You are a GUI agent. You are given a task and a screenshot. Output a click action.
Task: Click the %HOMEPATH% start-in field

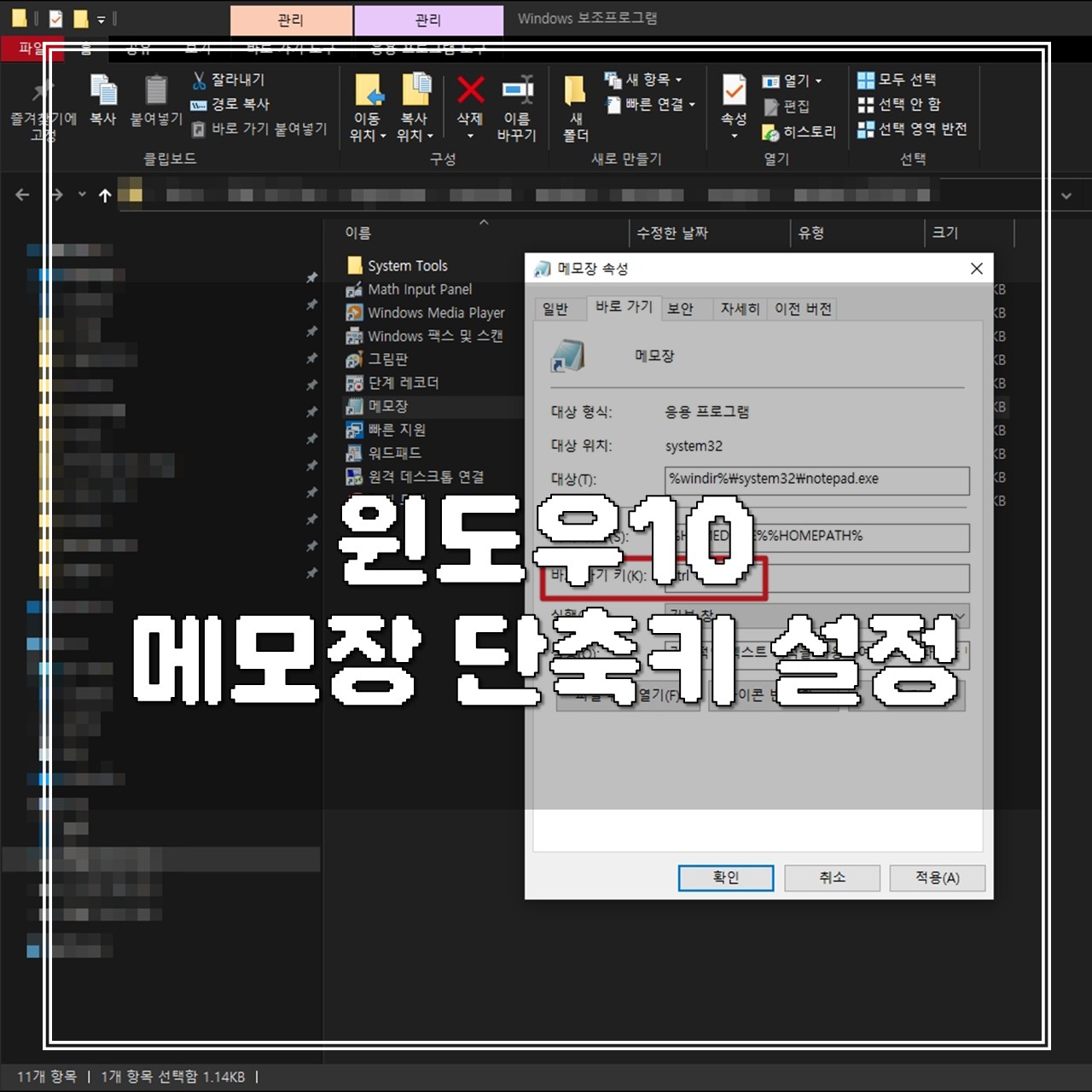coord(817,537)
